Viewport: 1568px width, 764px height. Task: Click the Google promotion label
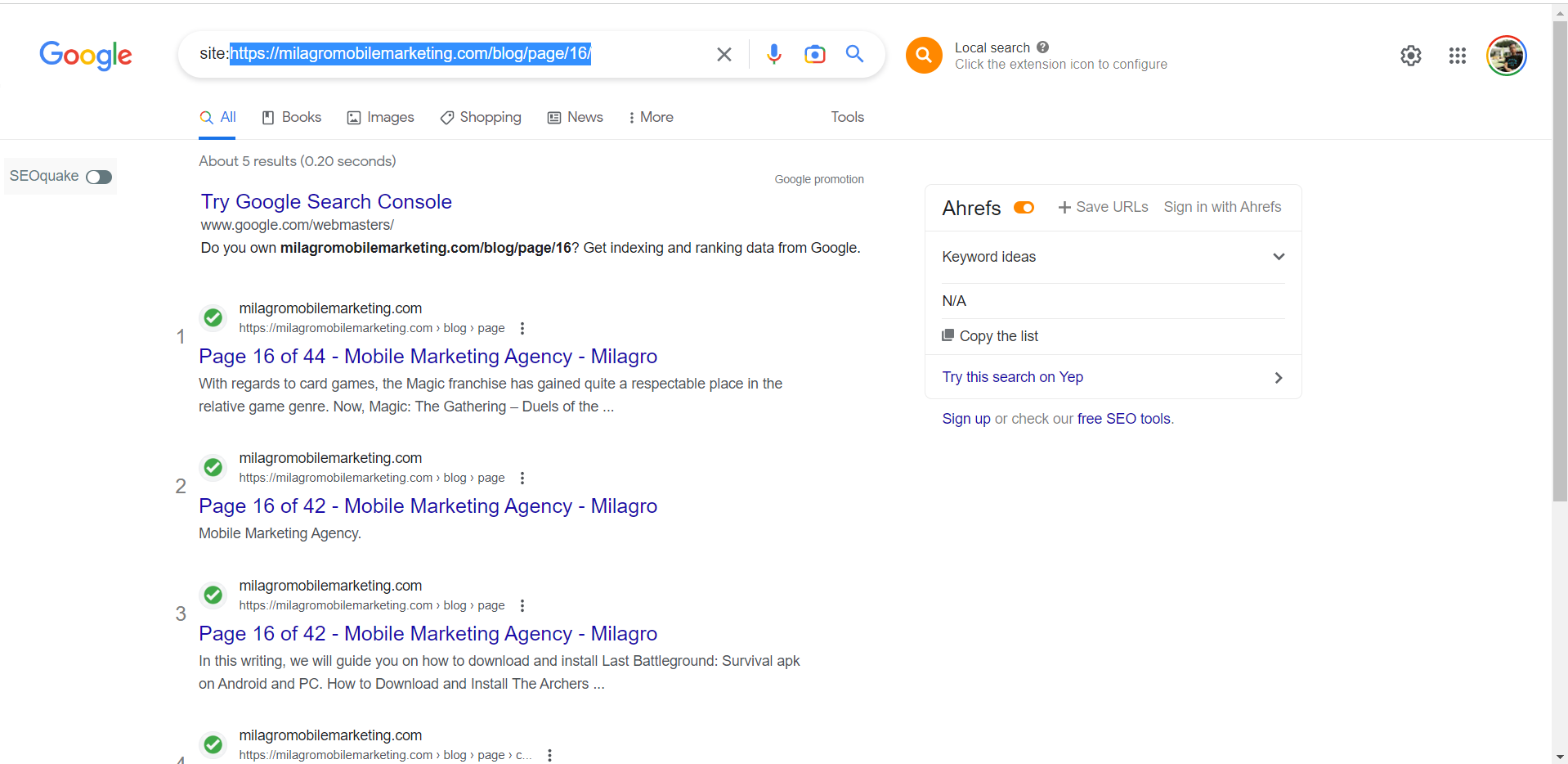(x=819, y=179)
